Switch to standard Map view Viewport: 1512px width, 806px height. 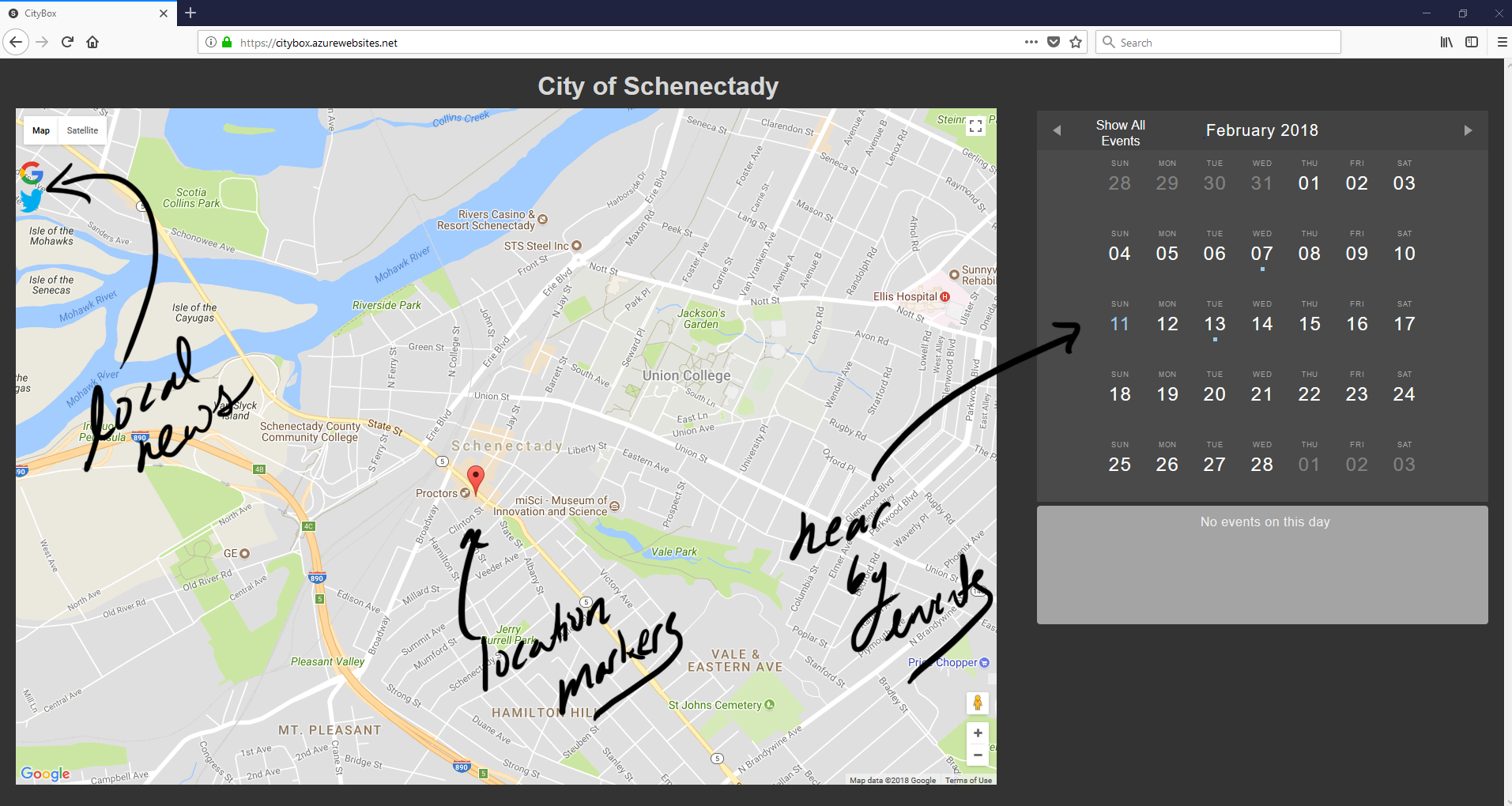pos(41,130)
